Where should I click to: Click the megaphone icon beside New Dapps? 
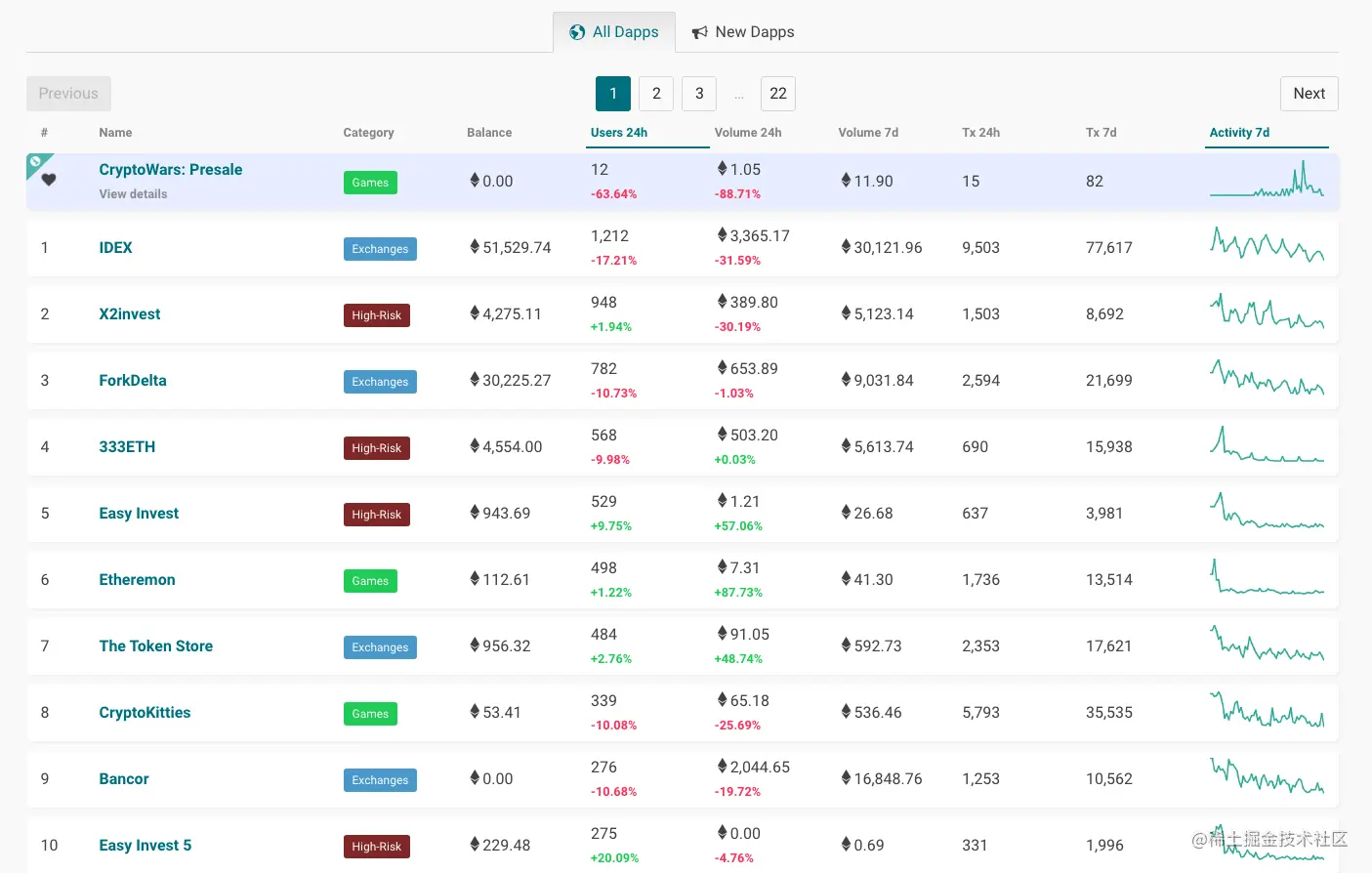click(x=699, y=32)
